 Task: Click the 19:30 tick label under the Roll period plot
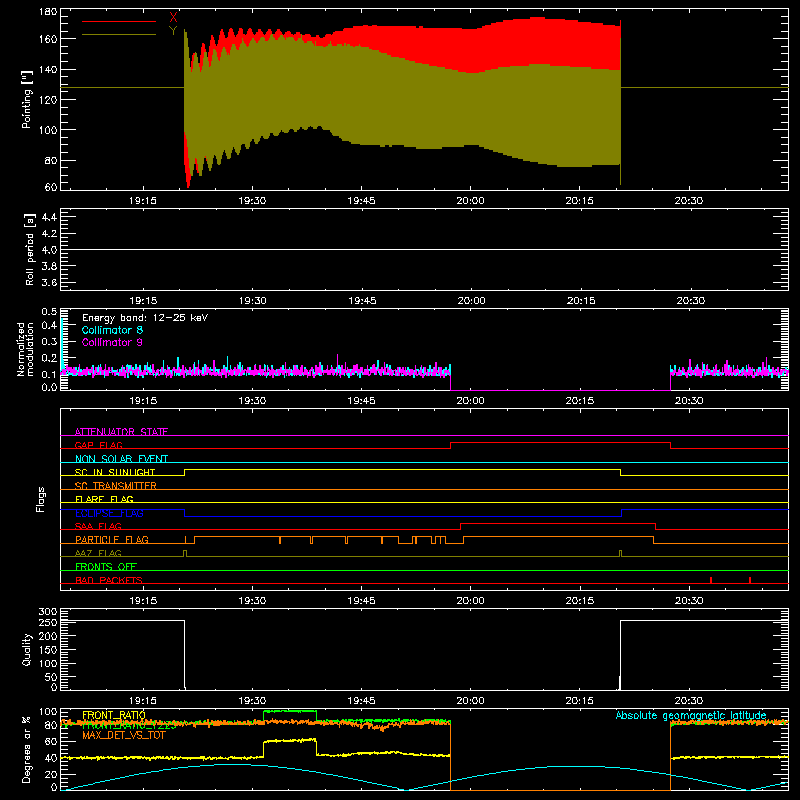click(x=253, y=301)
